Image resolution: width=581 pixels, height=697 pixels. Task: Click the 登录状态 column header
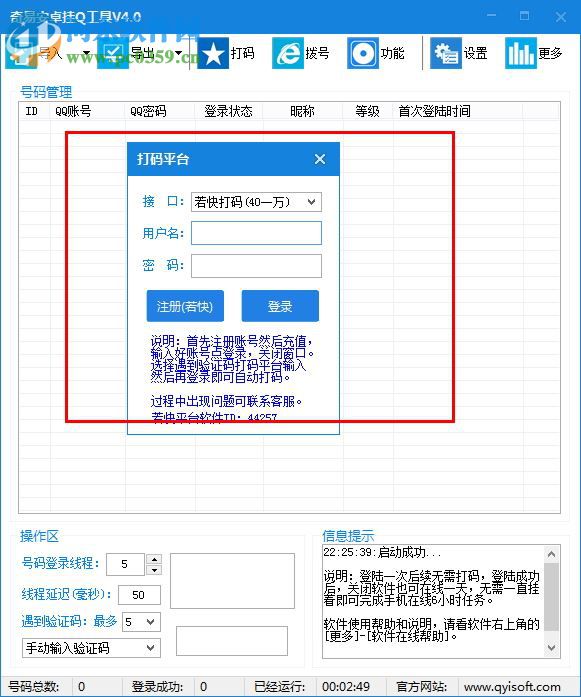[x=228, y=111]
